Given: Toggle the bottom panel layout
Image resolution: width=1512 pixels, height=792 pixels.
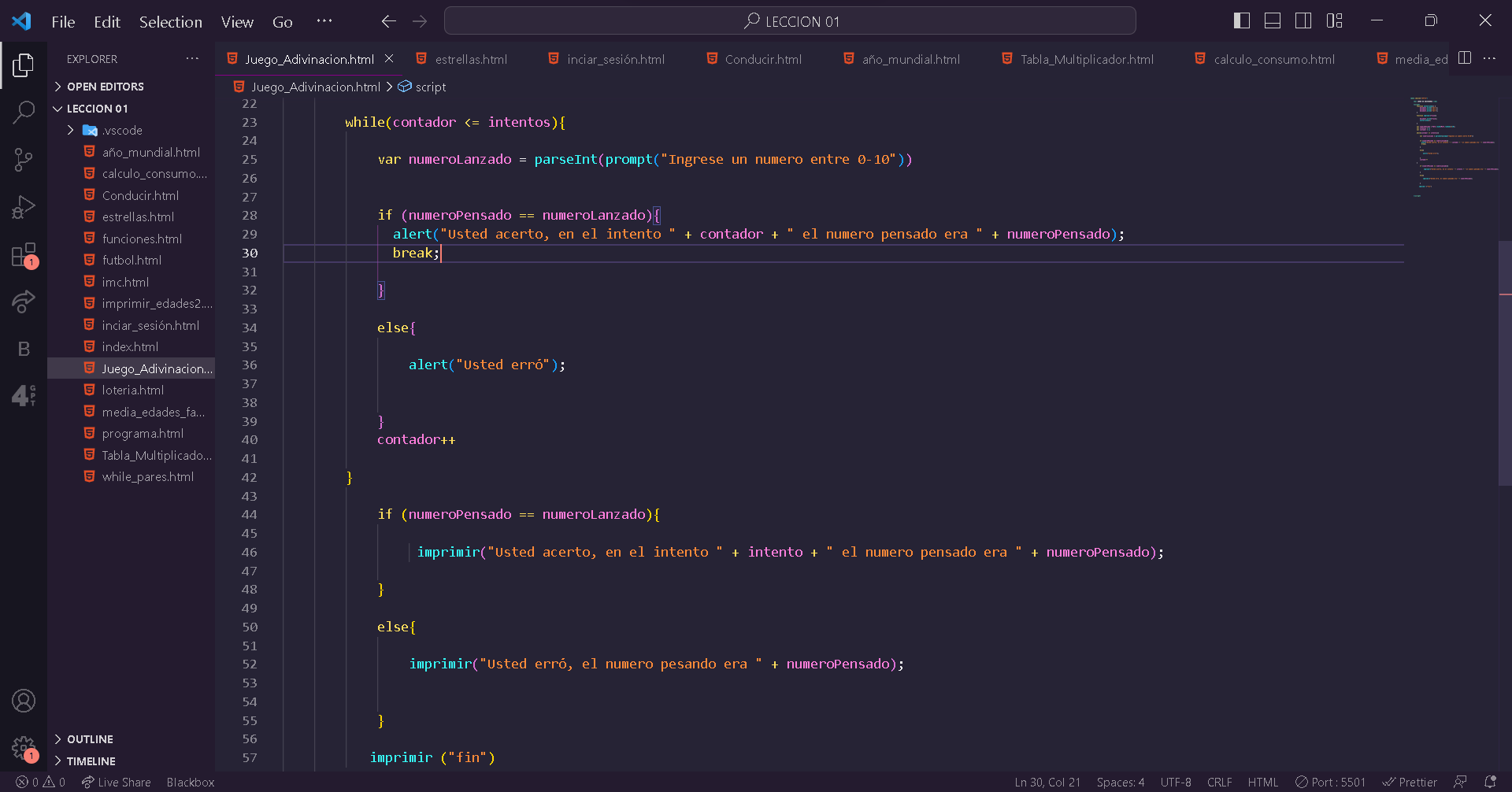Looking at the screenshot, I should pos(1273,21).
